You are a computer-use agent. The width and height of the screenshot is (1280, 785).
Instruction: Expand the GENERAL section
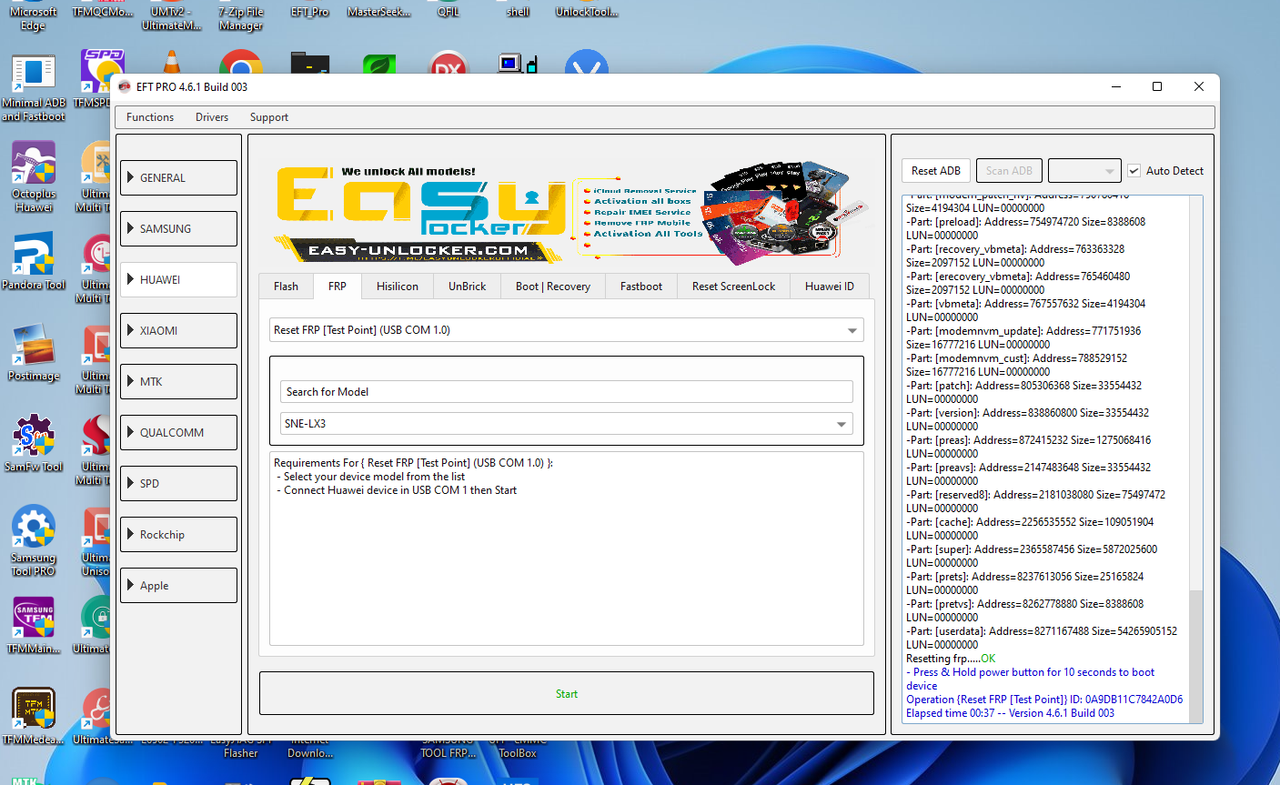tap(178, 178)
